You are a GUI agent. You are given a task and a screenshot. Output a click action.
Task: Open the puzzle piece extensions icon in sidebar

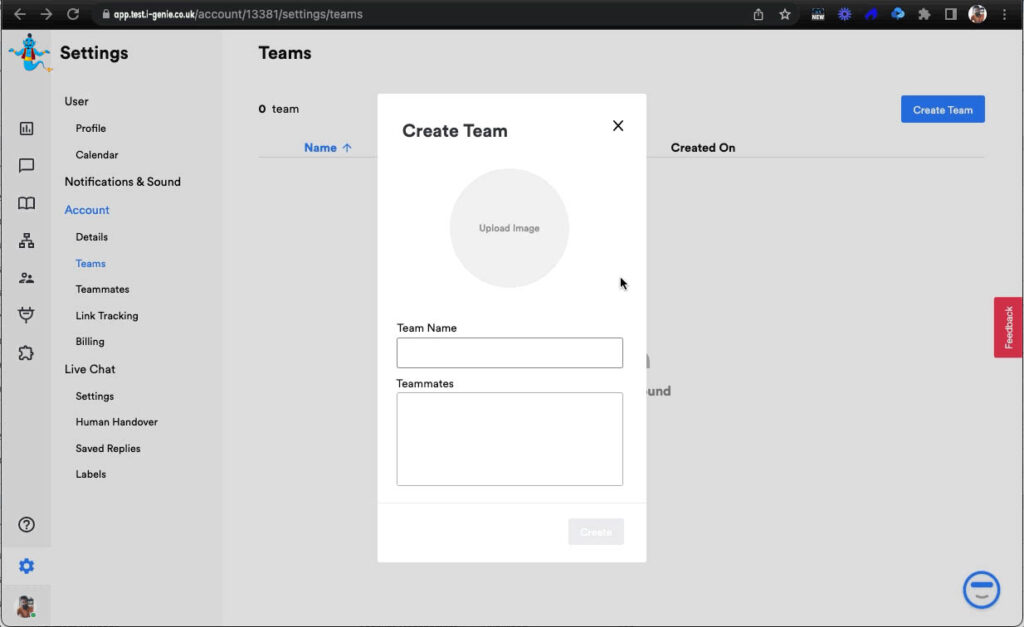point(27,353)
